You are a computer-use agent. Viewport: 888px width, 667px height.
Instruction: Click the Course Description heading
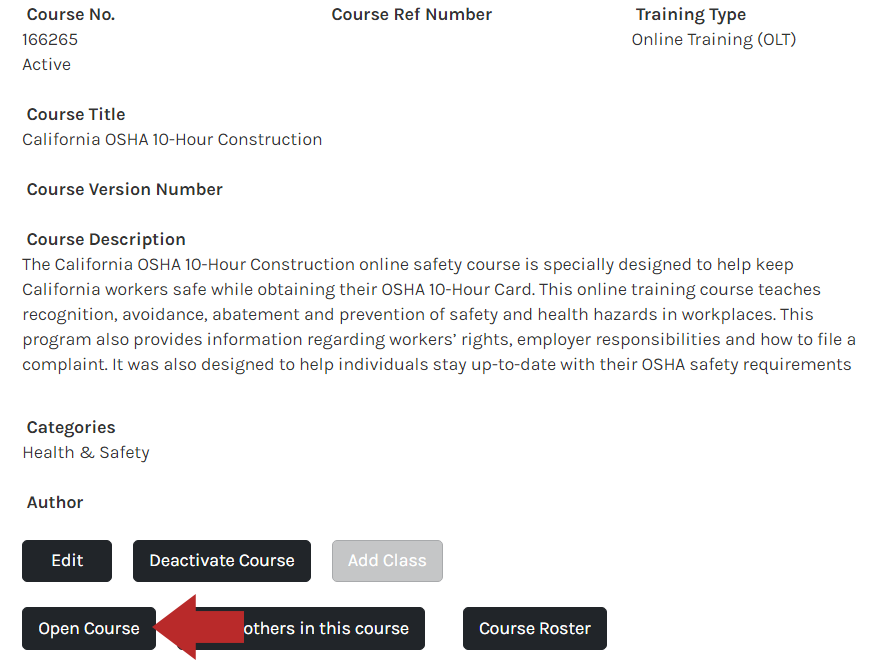click(106, 240)
